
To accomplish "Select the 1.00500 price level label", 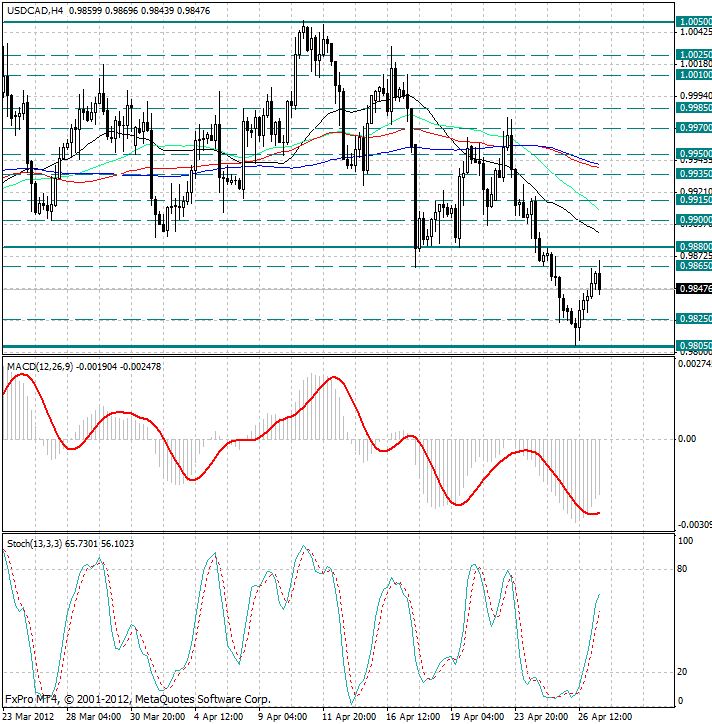I will [694, 22].
